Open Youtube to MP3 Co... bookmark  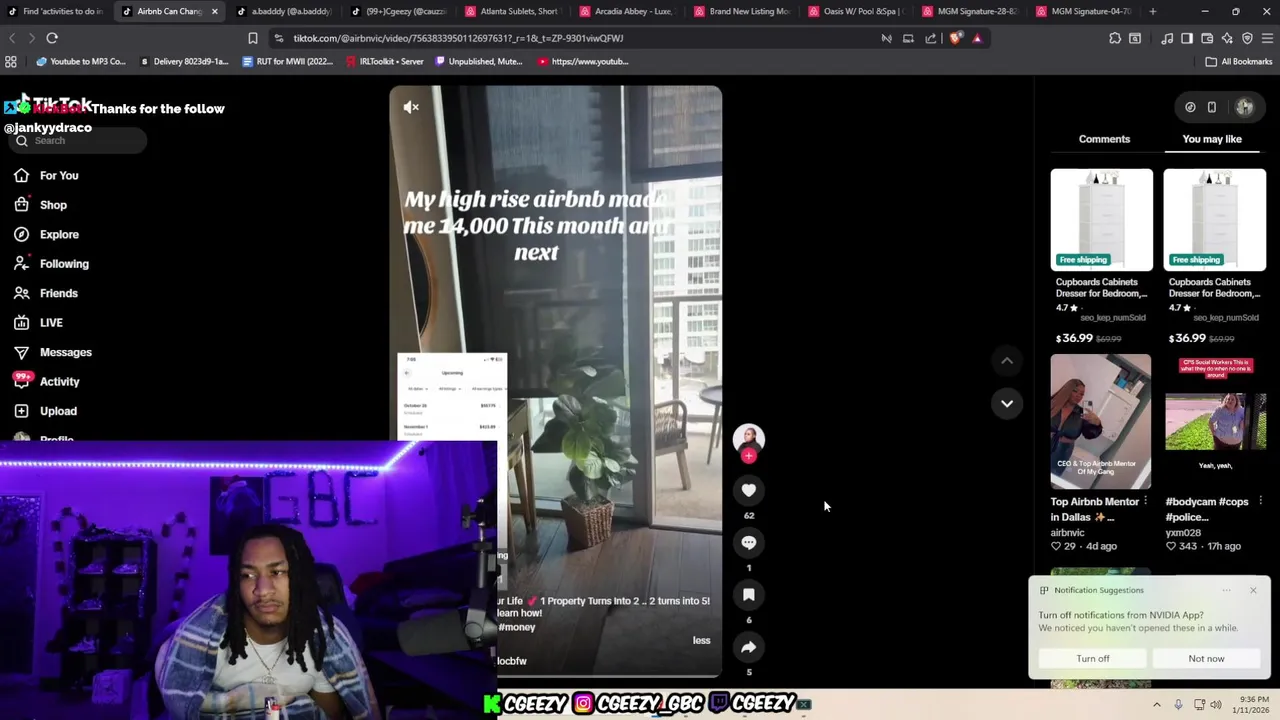(81, 61)
